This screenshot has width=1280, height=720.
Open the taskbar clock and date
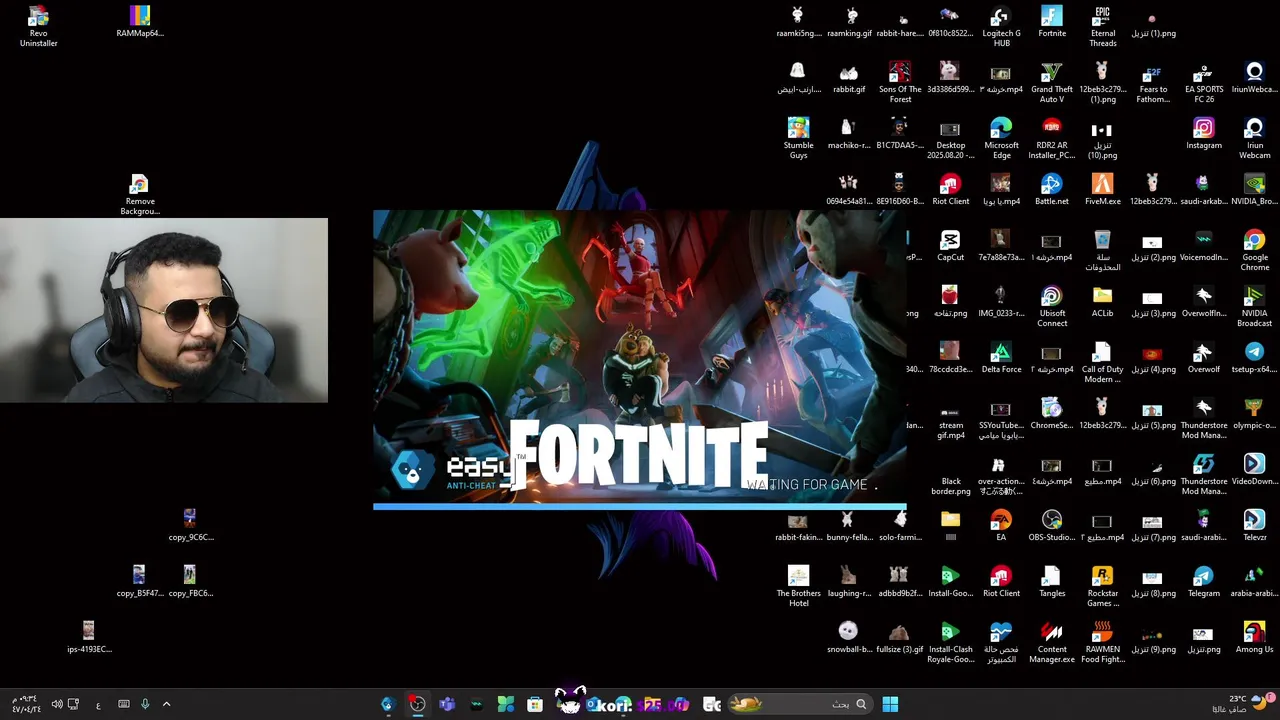[x=26, y=704]
